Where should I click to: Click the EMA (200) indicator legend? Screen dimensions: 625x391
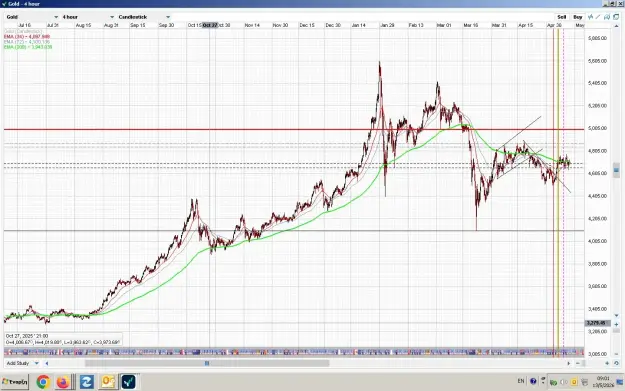tap(28, 47)
